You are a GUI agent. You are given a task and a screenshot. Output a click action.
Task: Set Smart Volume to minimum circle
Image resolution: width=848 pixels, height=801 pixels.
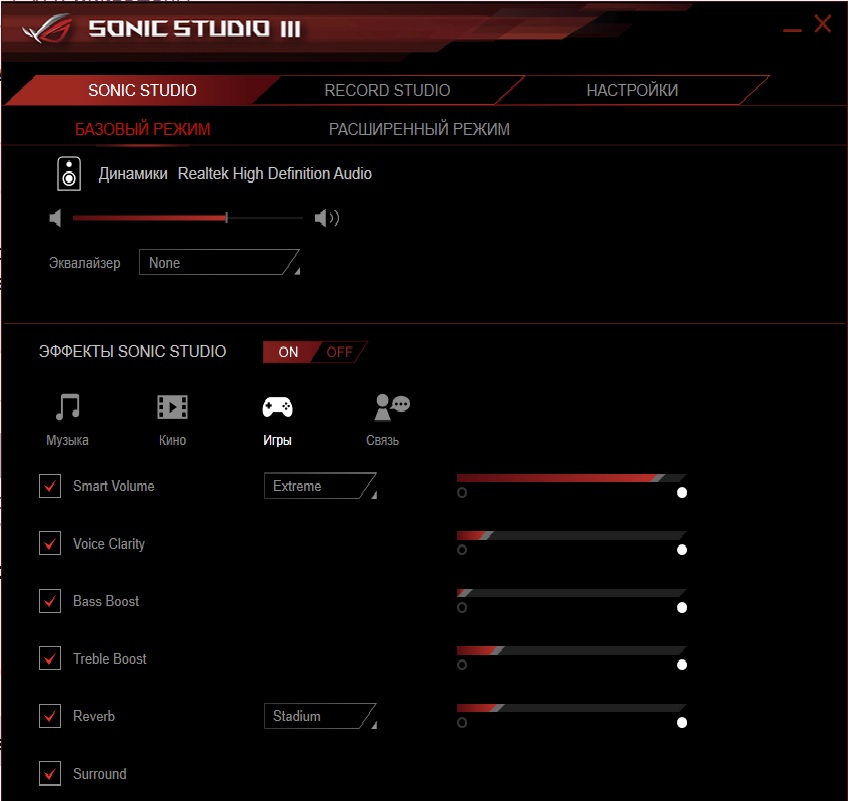(462, 493)
